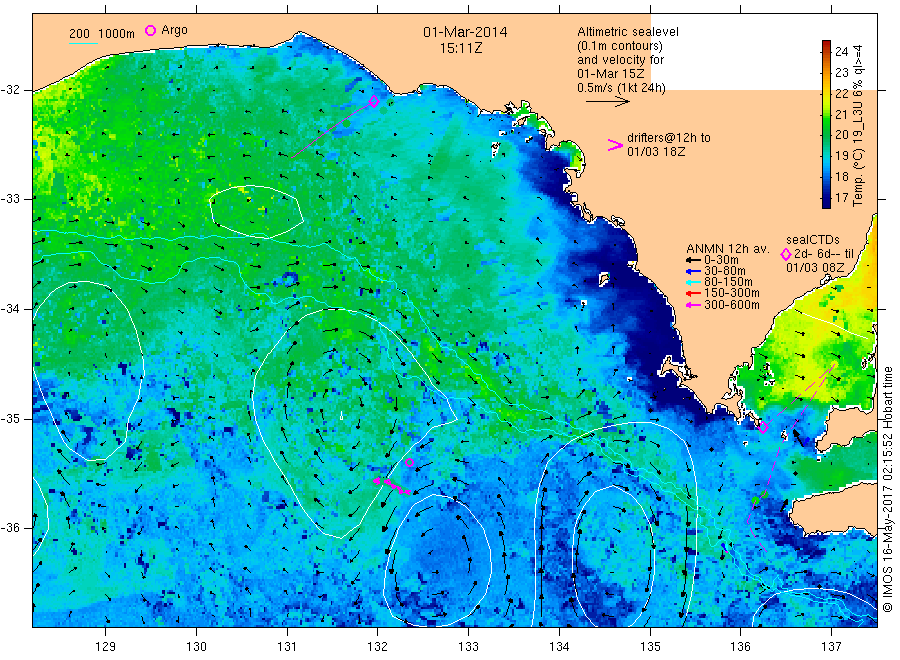Click the longitude axis label 129
900x660 pixels.
[x=106, y=647]
